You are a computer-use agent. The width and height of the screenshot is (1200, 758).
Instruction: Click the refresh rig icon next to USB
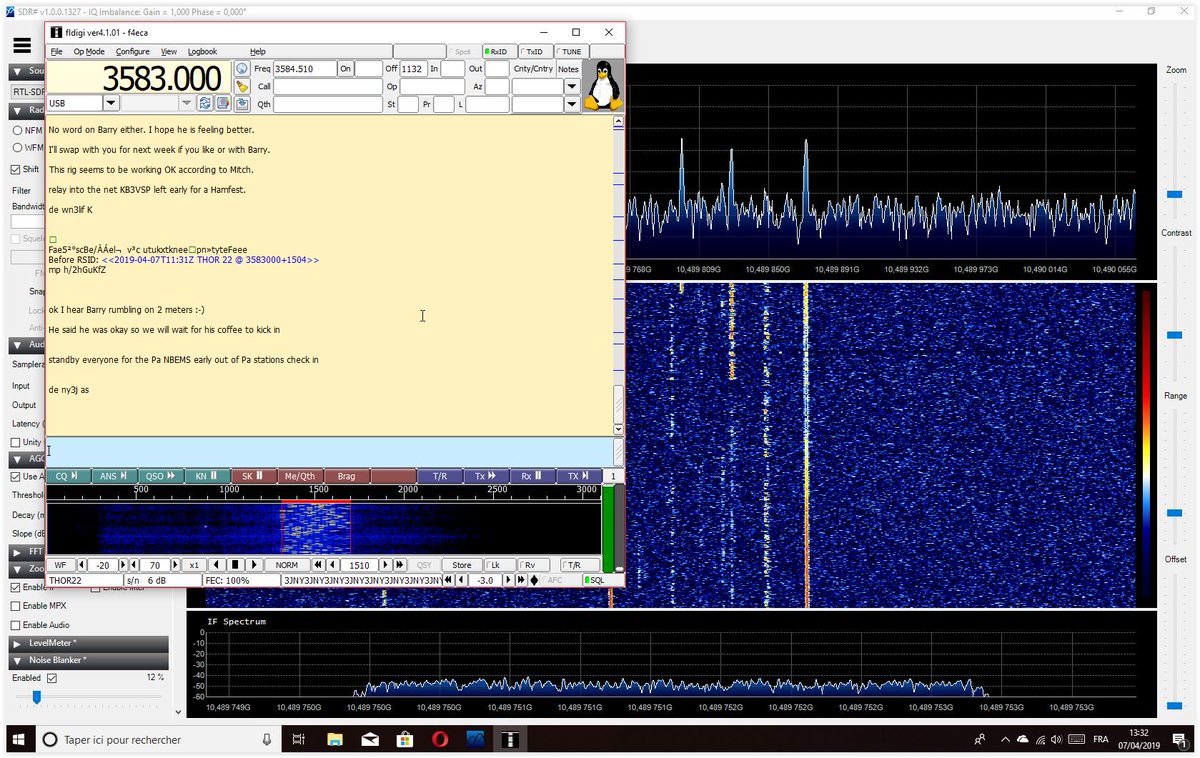tap(205, 103)
